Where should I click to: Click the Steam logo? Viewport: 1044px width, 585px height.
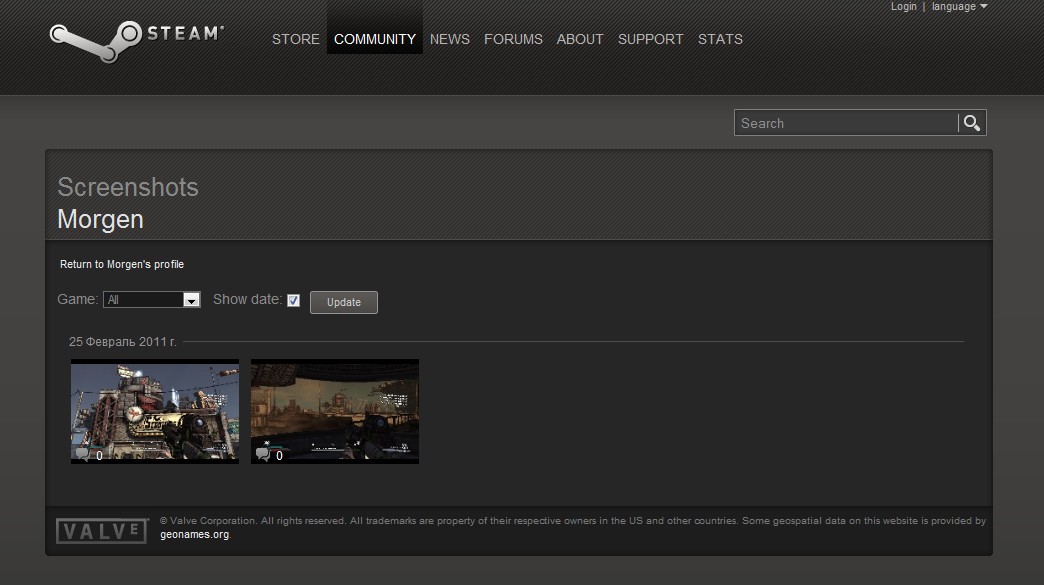[x=136, y=41]
